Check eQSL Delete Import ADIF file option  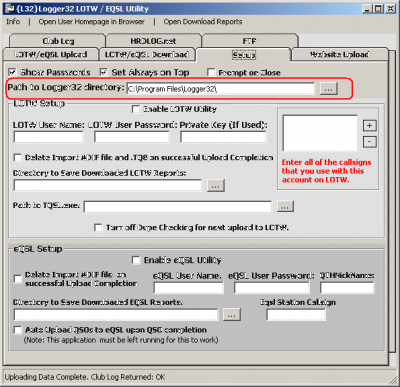(18, 279)
